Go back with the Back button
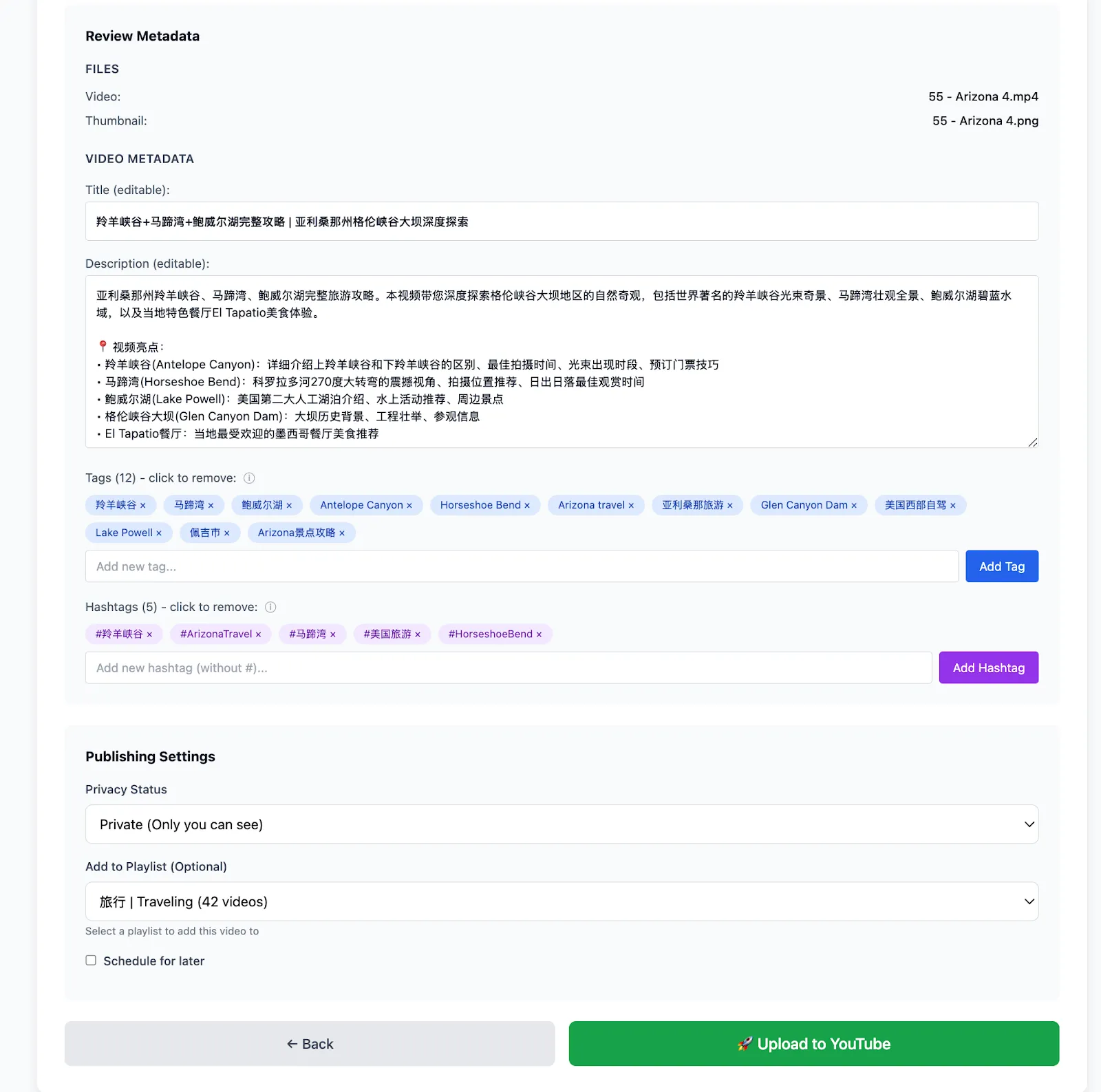The width and height of the screenshot is (1101, 1092). coord(310,1044)
